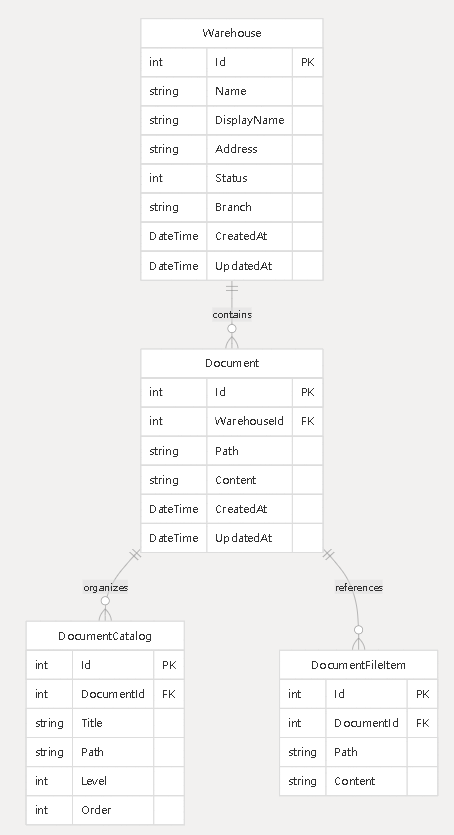
Task: Click the double-bar connector below Warehouse
Action: pyautogui.click(x=232, y=288)
